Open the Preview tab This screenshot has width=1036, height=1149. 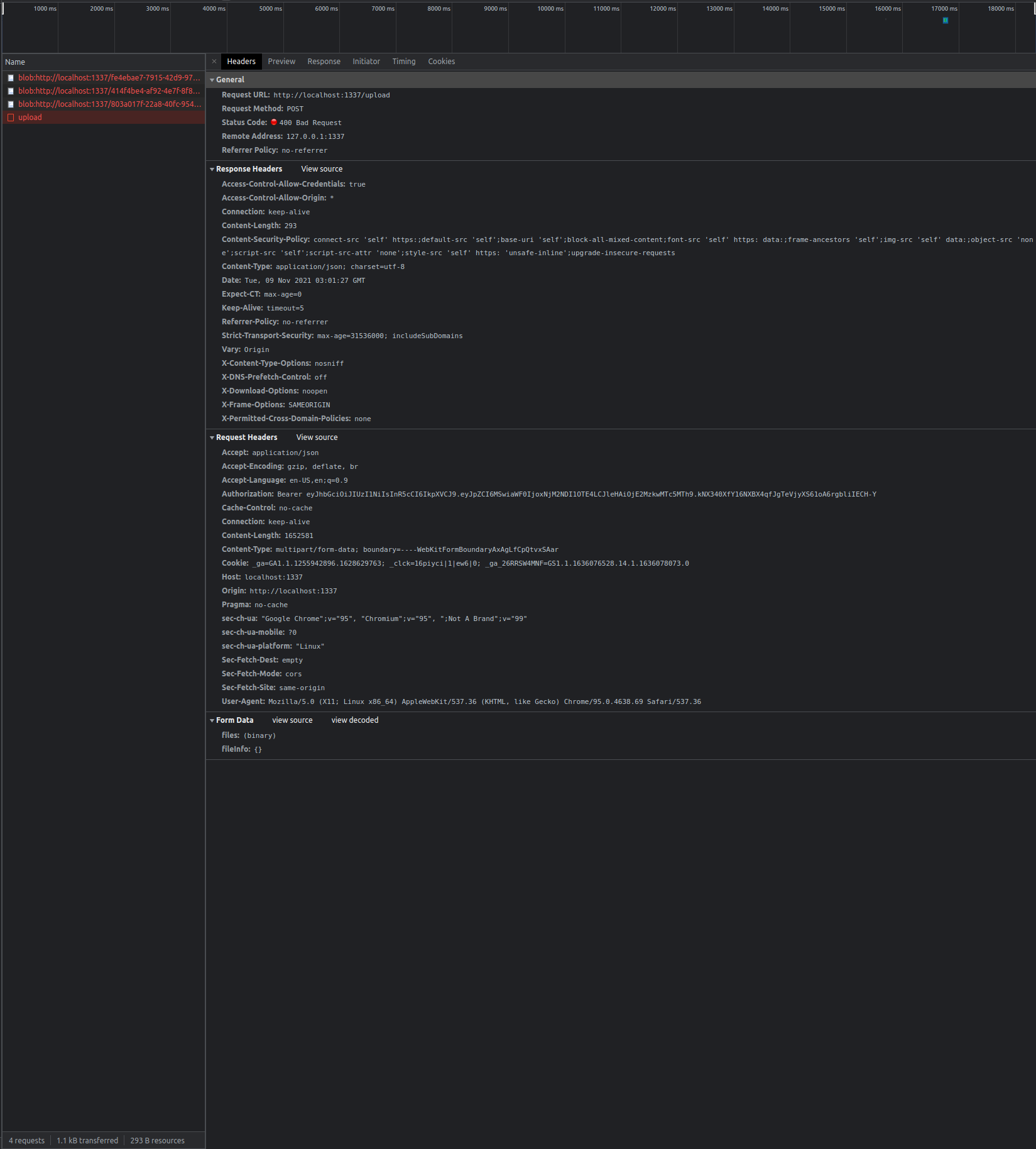[281, 62]
